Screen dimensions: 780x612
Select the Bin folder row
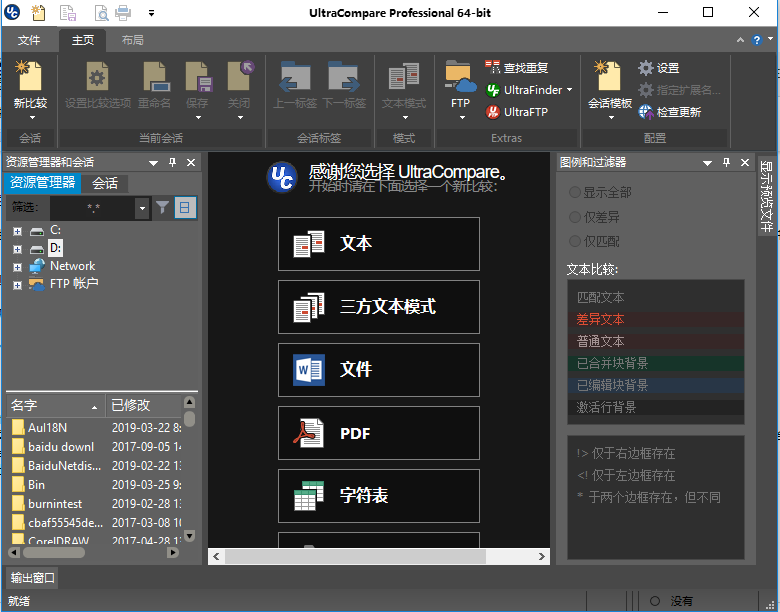(x=95, y=485)
